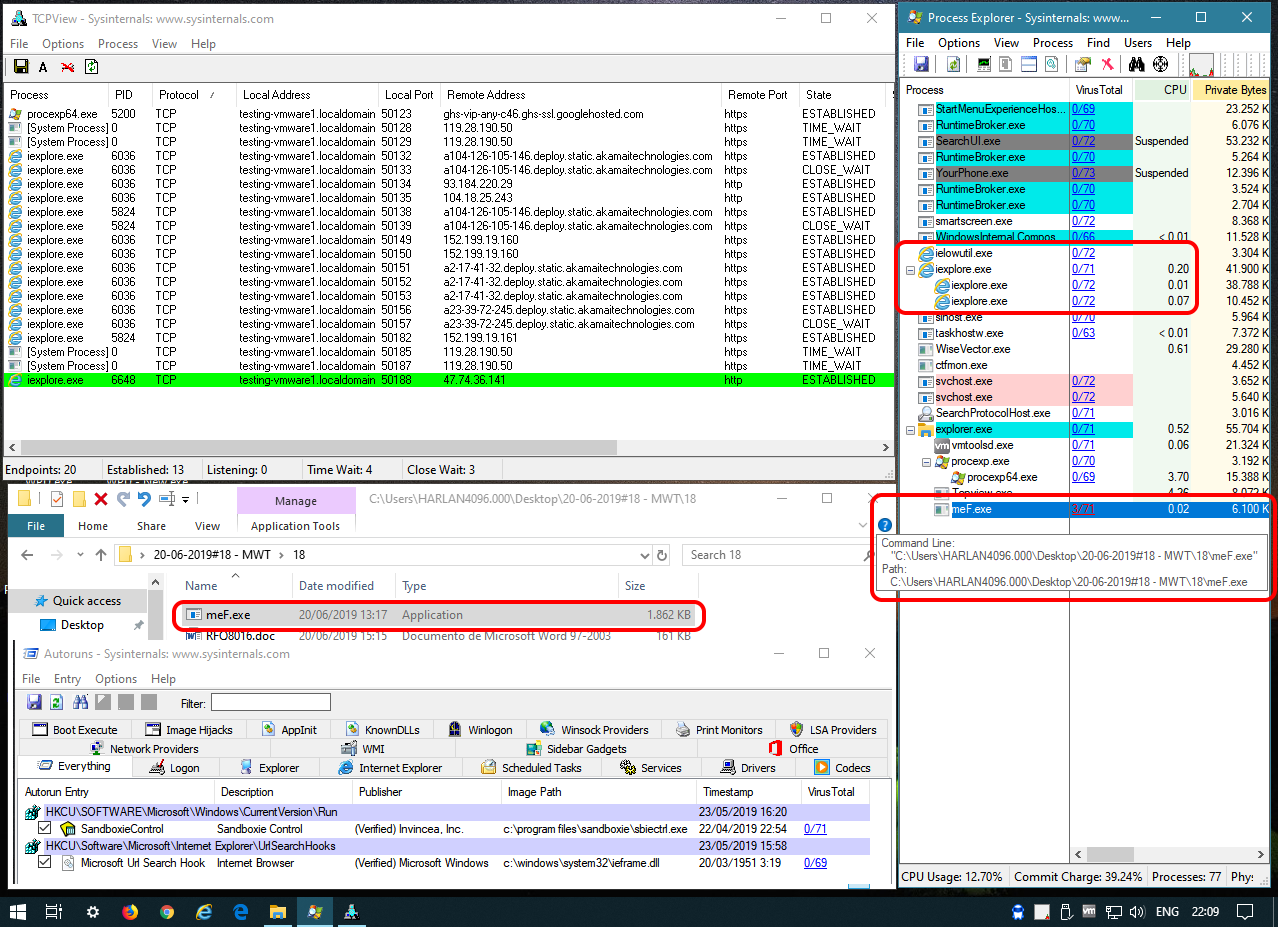Uncheck the Microsoft Url Search Hook entry
The height and width of the screenshot is (927, 1278).
point(44,863)
